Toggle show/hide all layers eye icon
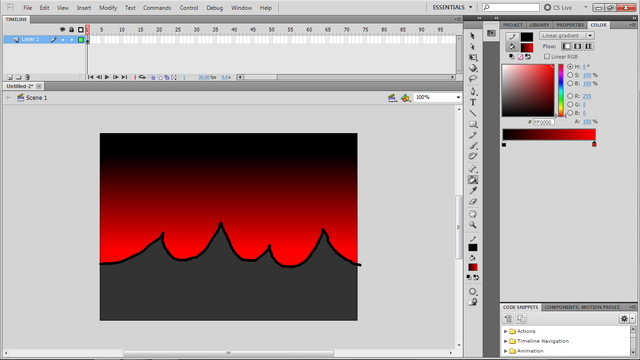This screenshot has width=640, height=360. pyautogui.click(x=62, y=30)
